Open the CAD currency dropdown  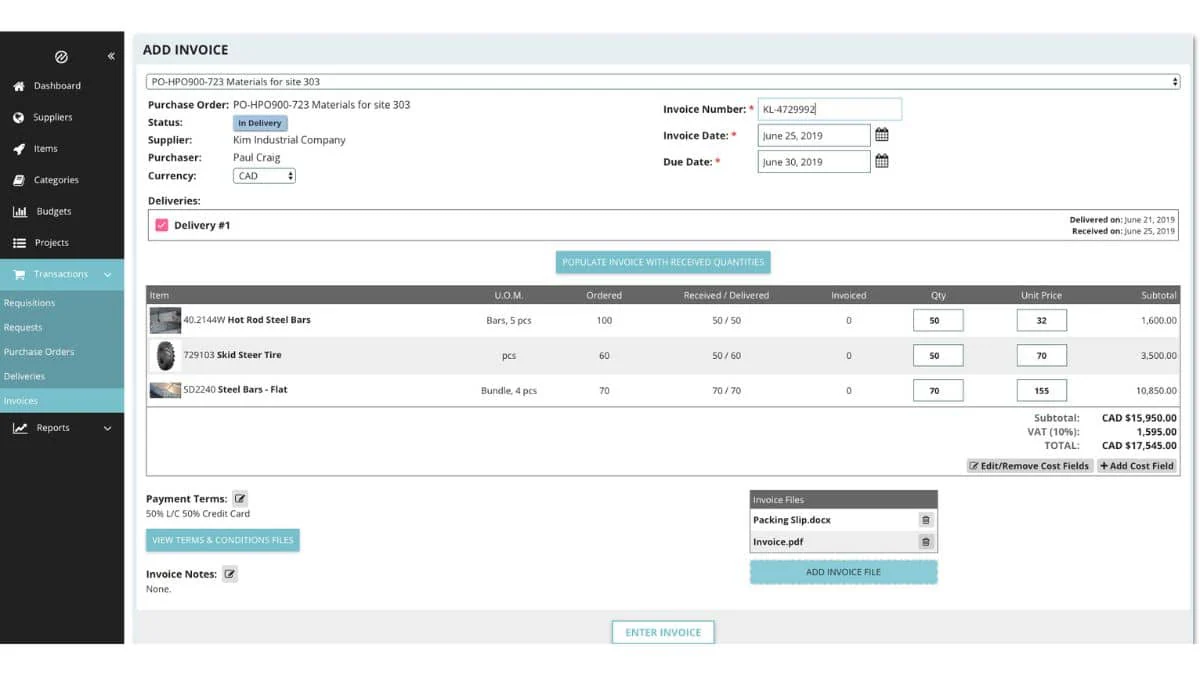coord(264,176)
